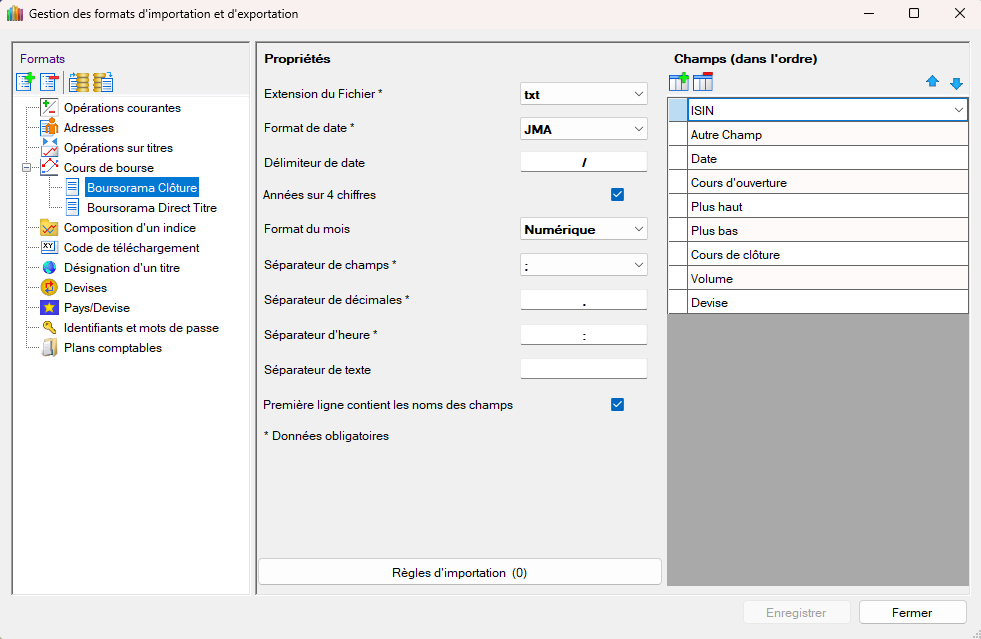Toggle Première ligne contient les noms des champs
This screenshot has height=639, width=981.
point(617,405)
